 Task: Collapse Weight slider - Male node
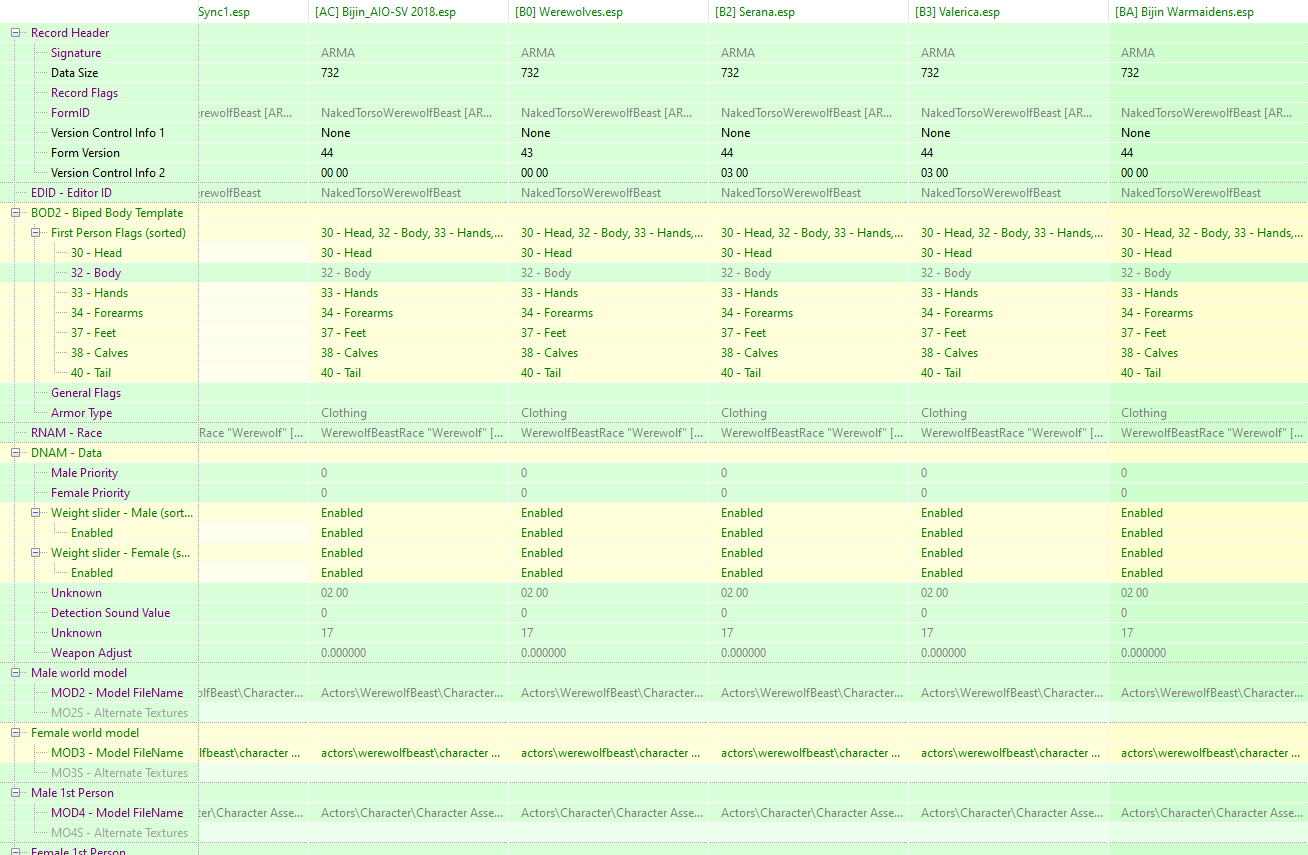(36, 513)
